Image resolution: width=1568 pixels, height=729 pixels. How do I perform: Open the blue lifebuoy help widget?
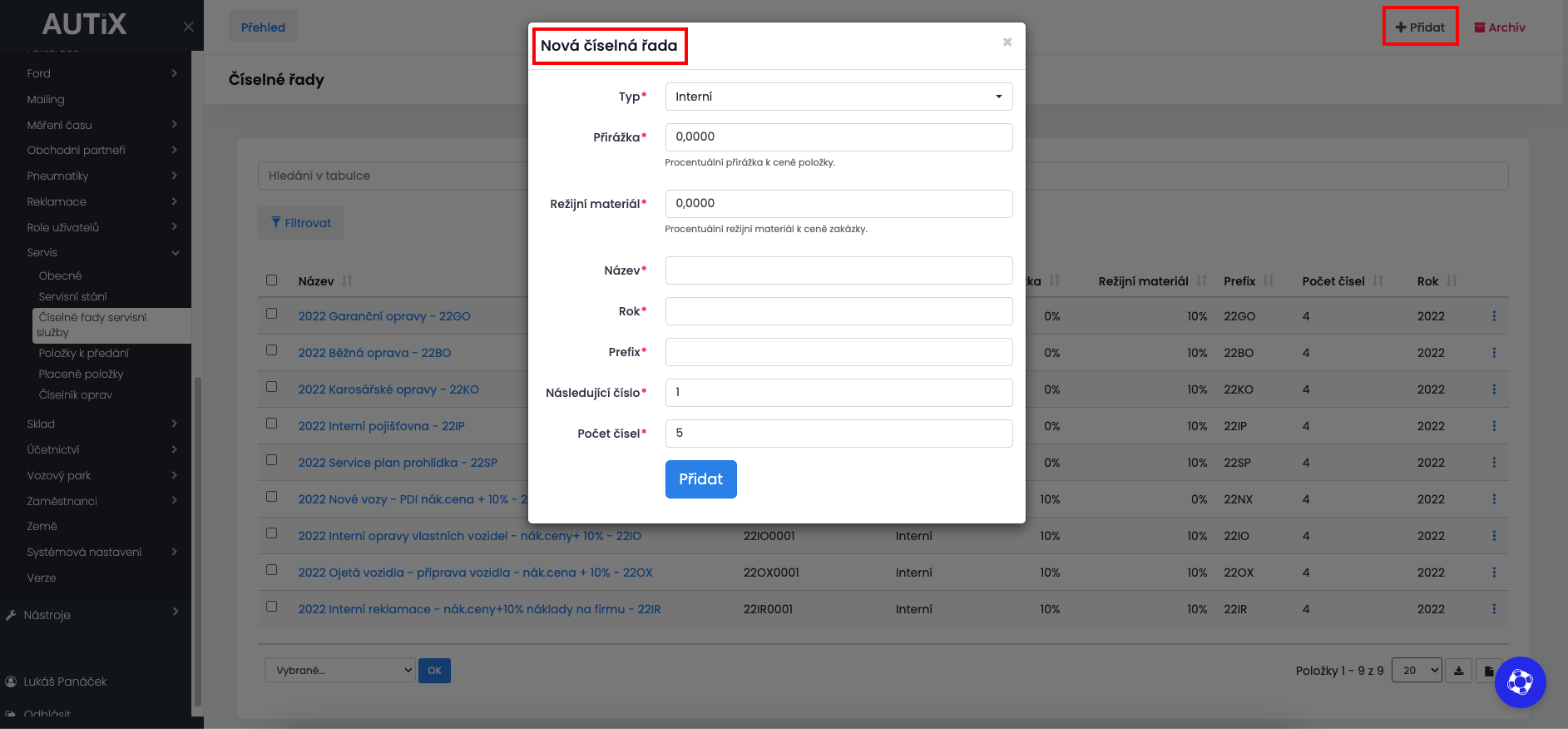[1520, 682]
